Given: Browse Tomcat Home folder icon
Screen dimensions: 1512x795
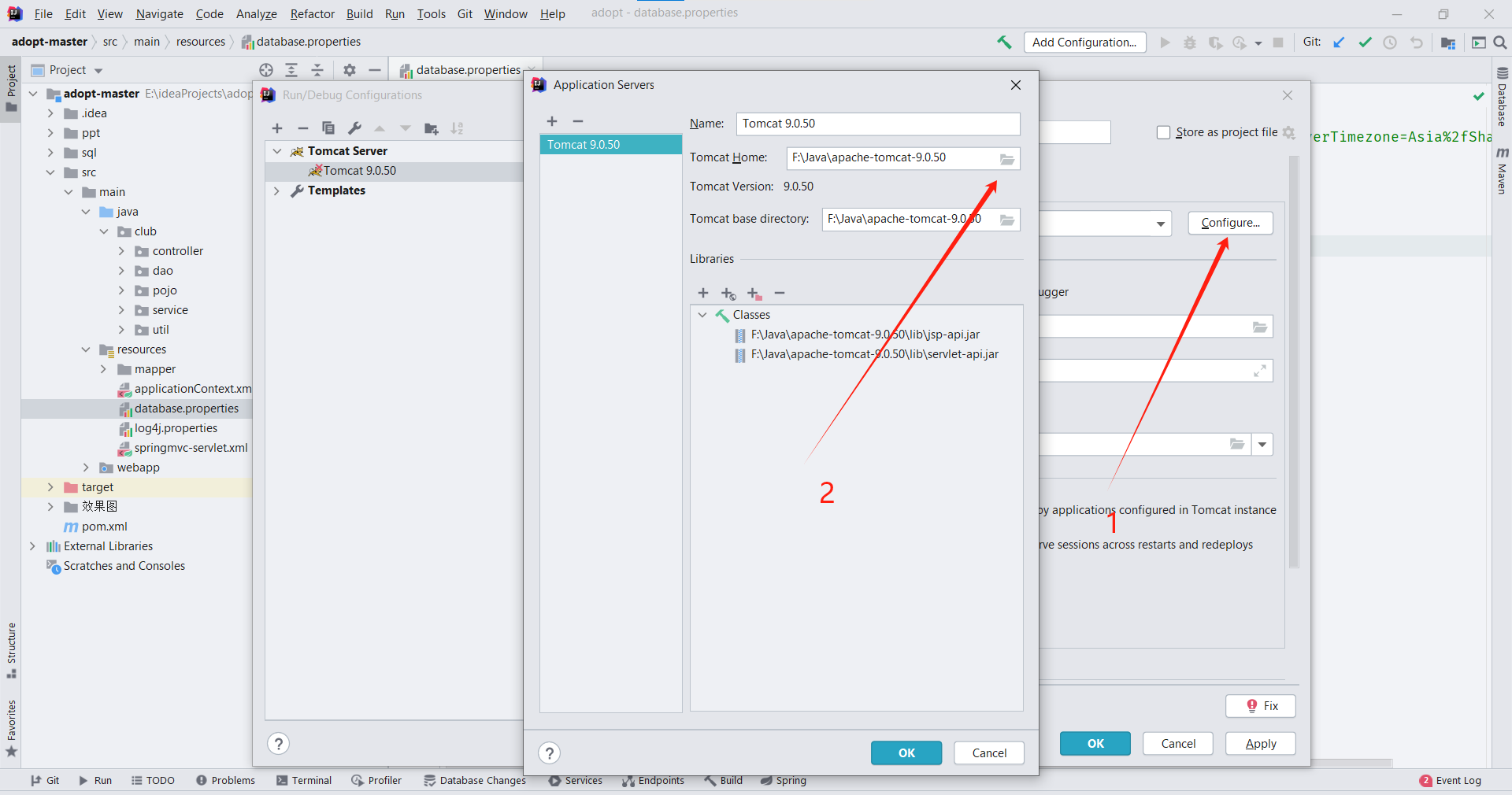Looking at the screenshot, I should tap(1007, 158).
